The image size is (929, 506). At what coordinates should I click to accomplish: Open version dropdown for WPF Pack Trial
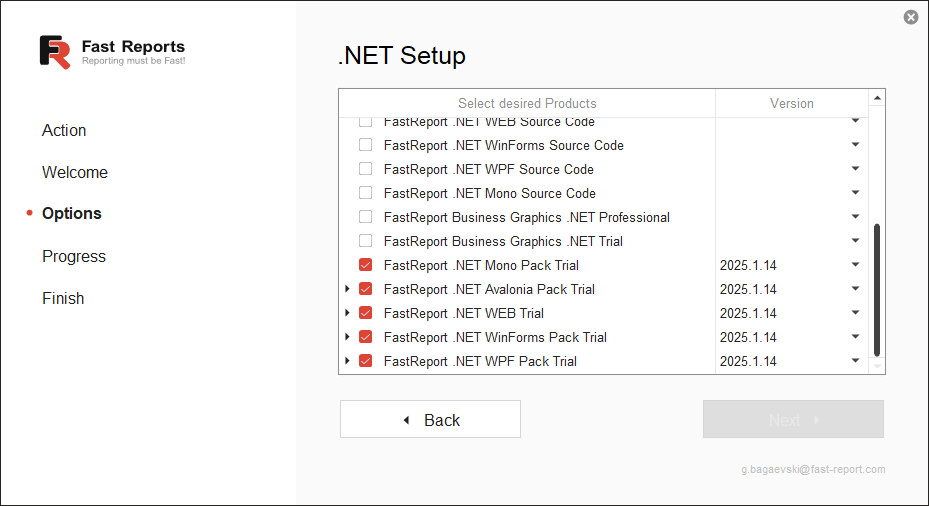pyautogui.click(x=855, y=361)
